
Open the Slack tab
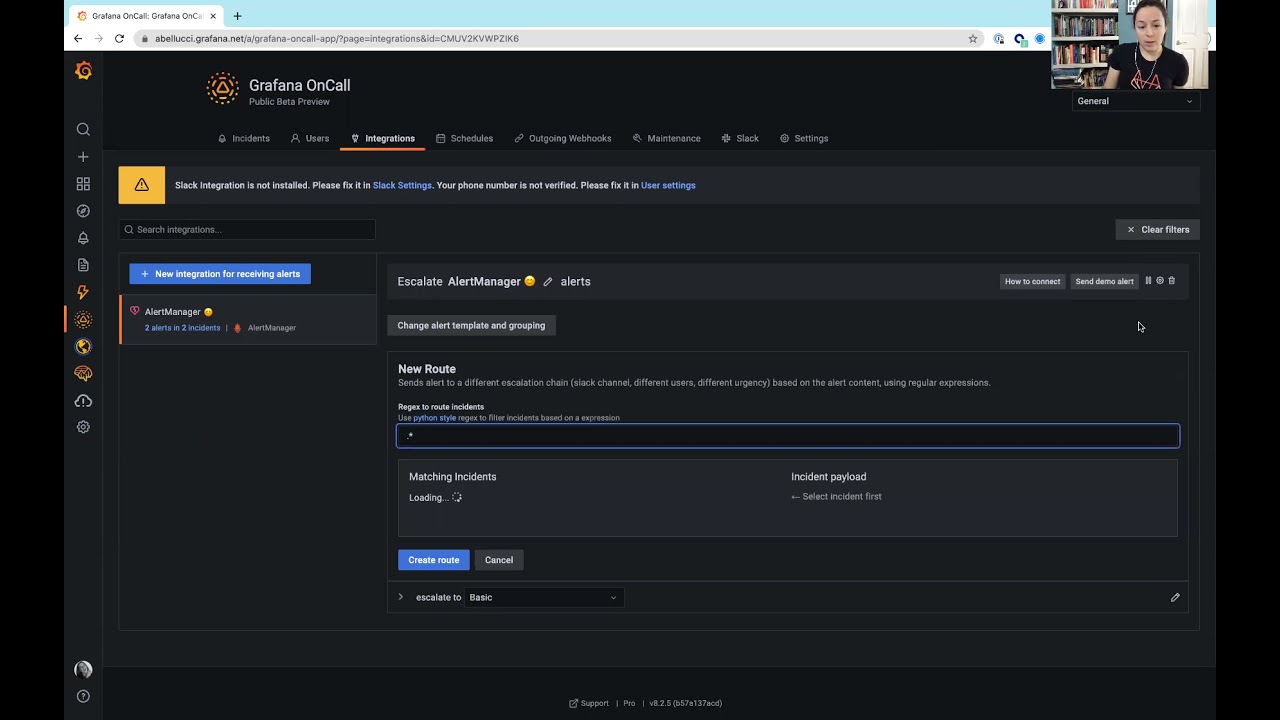point(740,138)
